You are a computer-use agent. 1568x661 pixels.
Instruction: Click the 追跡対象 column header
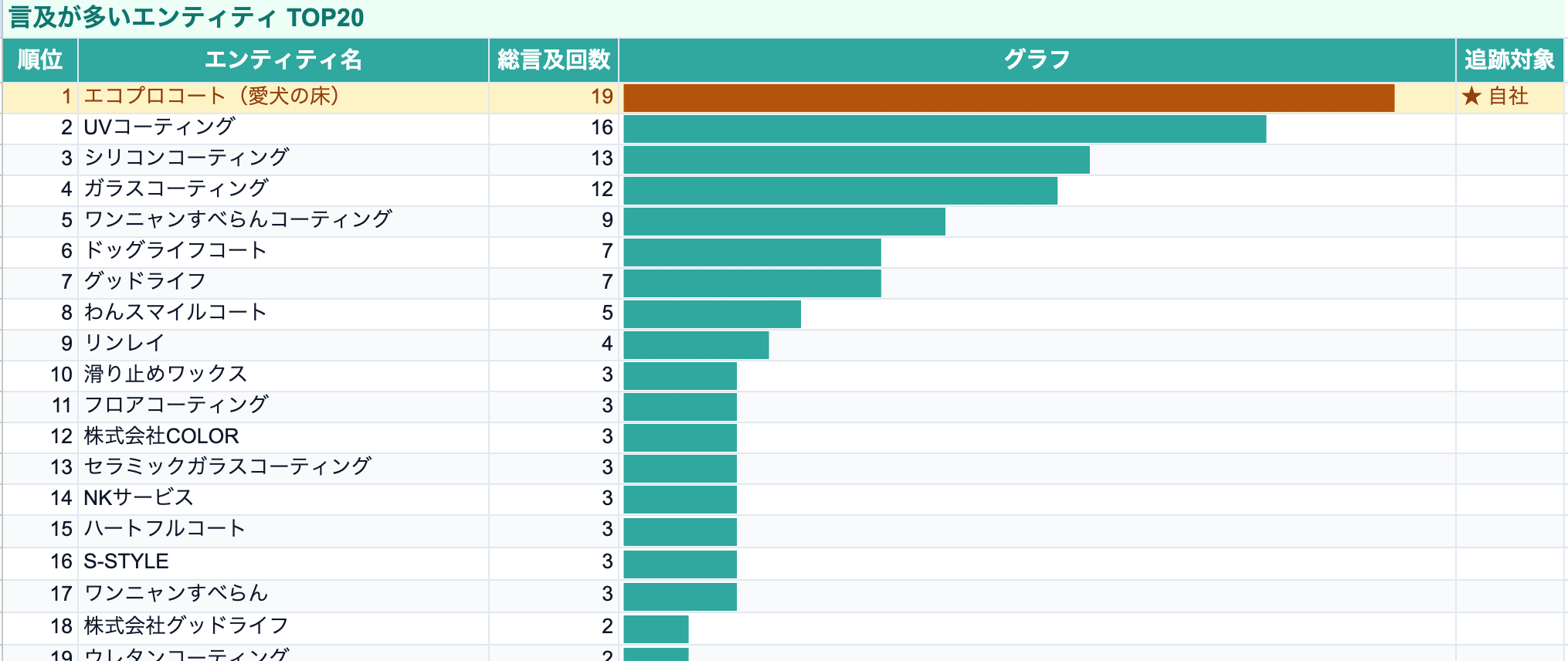click(x=1510, y=59)
